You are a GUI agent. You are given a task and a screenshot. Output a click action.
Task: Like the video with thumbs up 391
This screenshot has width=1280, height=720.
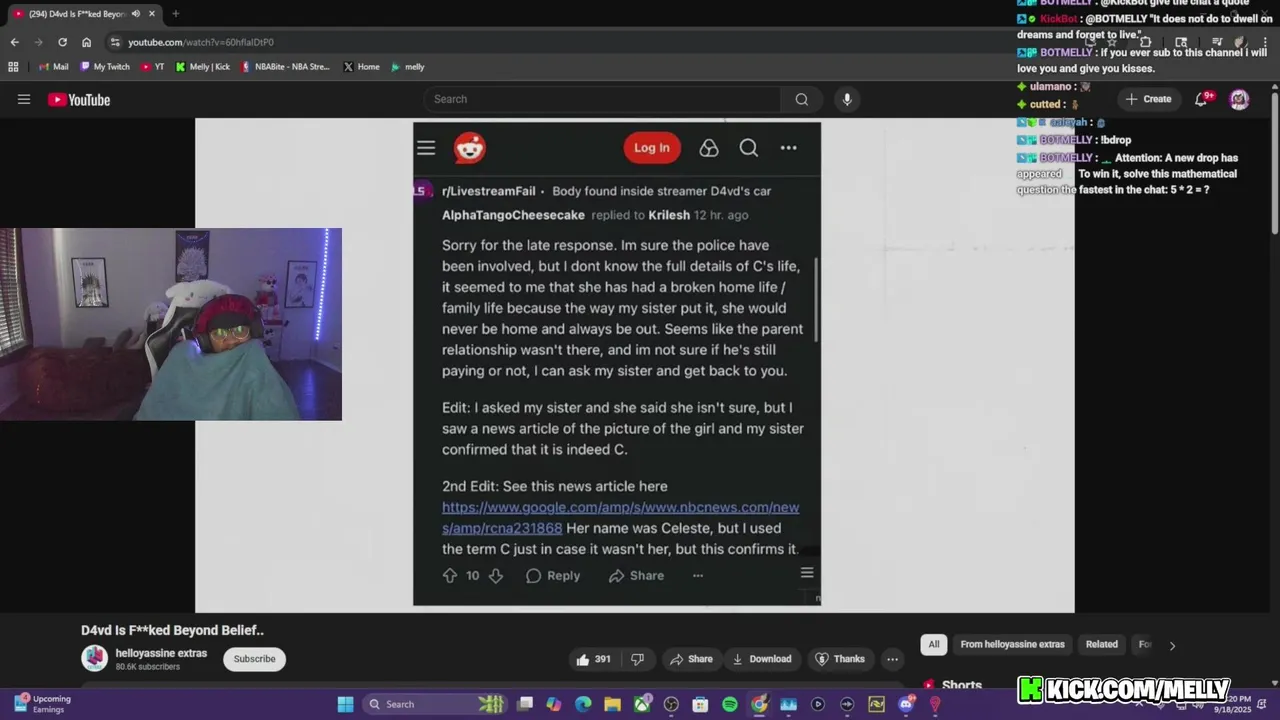point(593,659)
